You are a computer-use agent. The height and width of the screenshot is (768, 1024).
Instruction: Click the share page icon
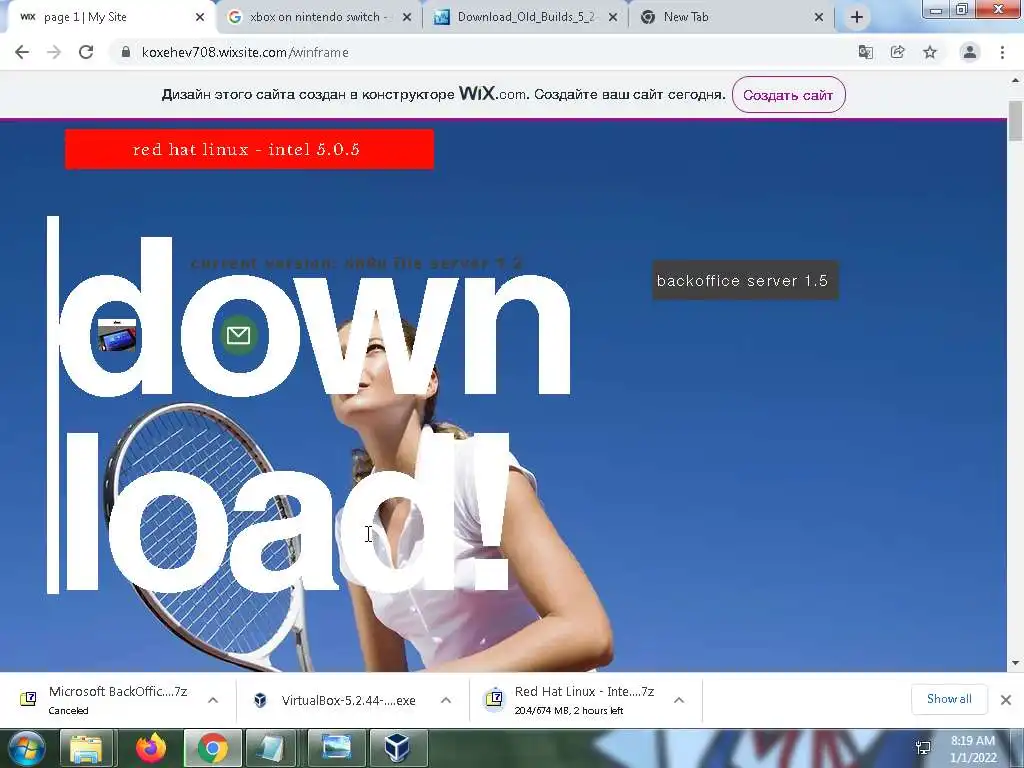coord(898,52)
